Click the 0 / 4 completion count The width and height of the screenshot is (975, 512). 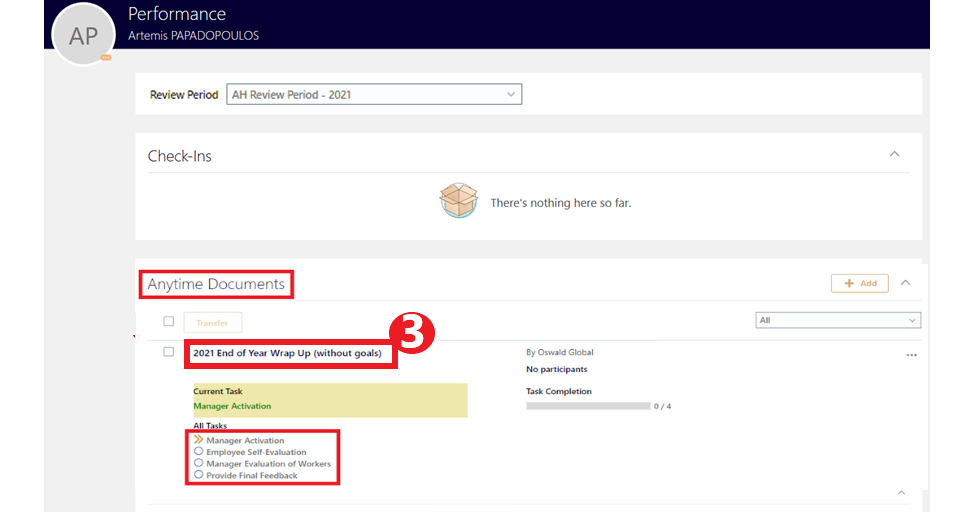[662, 406]
